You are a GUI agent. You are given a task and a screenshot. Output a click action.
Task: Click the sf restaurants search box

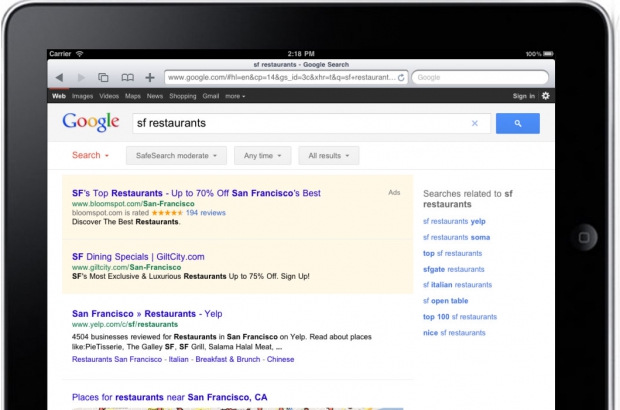coord(312,123)
